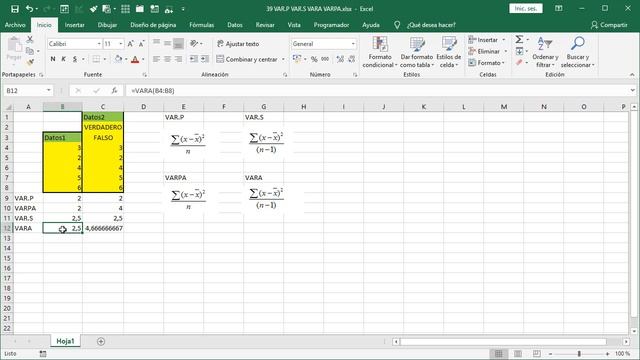Image resolution: width=640 pixels, height=360 pixels.
Task: Click the zoom slider in the status bar
Action: [x=579, y=353]
